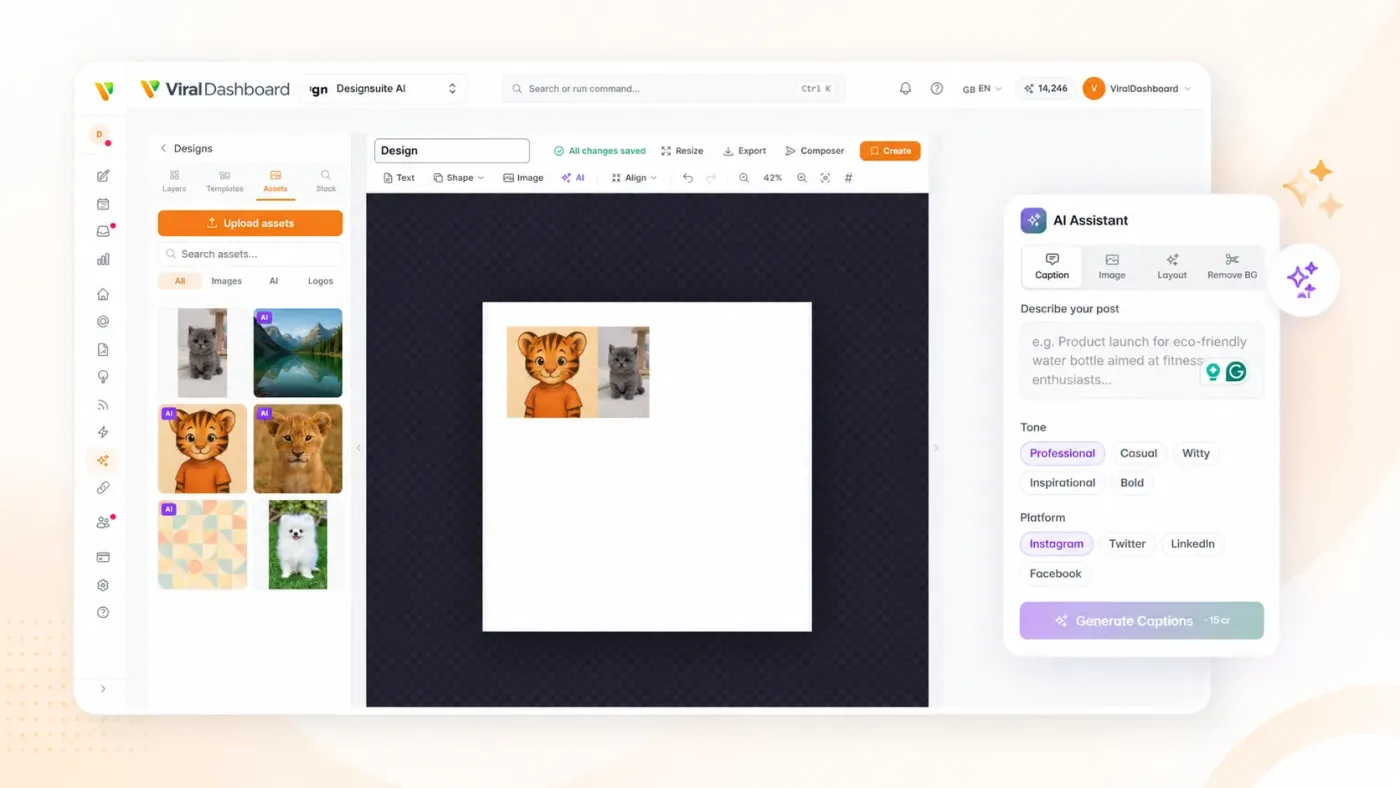The image size is (1400, 788).
Task: Open the analytics bar chart icon
Action: (x=103, y=259)
